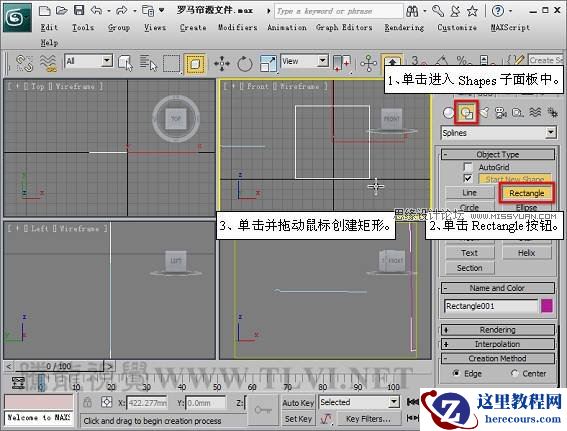The height and width of the screenshot is (431, 567).
Task: Click the search binoculars icon
Action: pyautogui.click(x=412, y=11)
